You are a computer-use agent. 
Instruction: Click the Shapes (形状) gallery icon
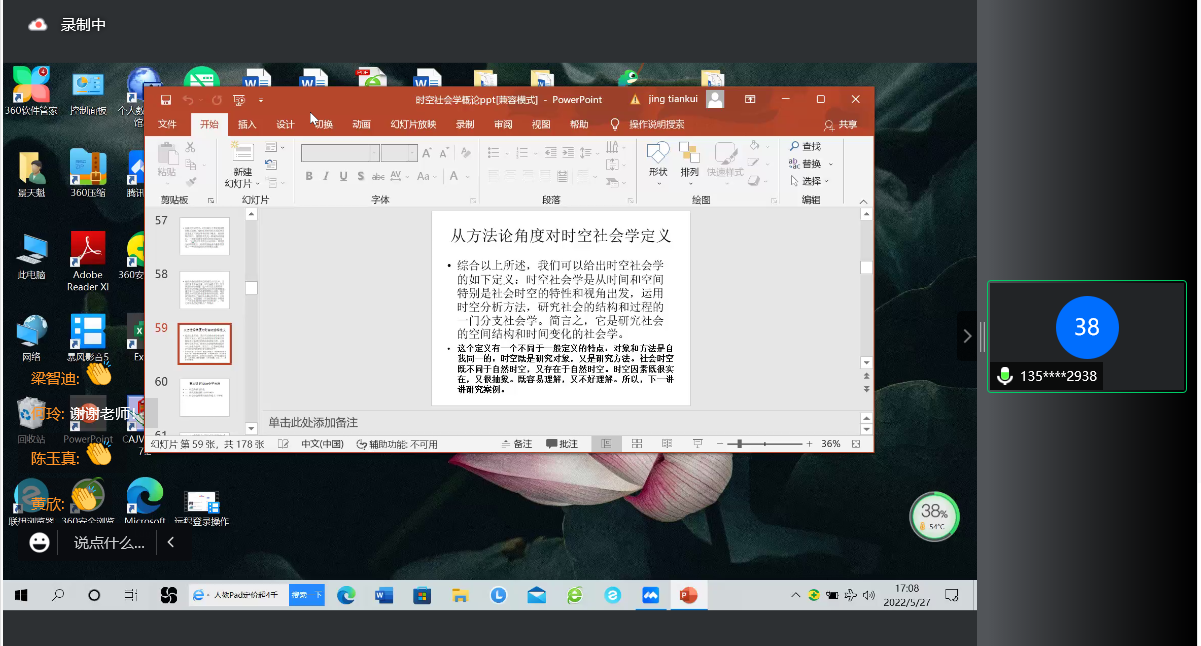click(657, 152)
